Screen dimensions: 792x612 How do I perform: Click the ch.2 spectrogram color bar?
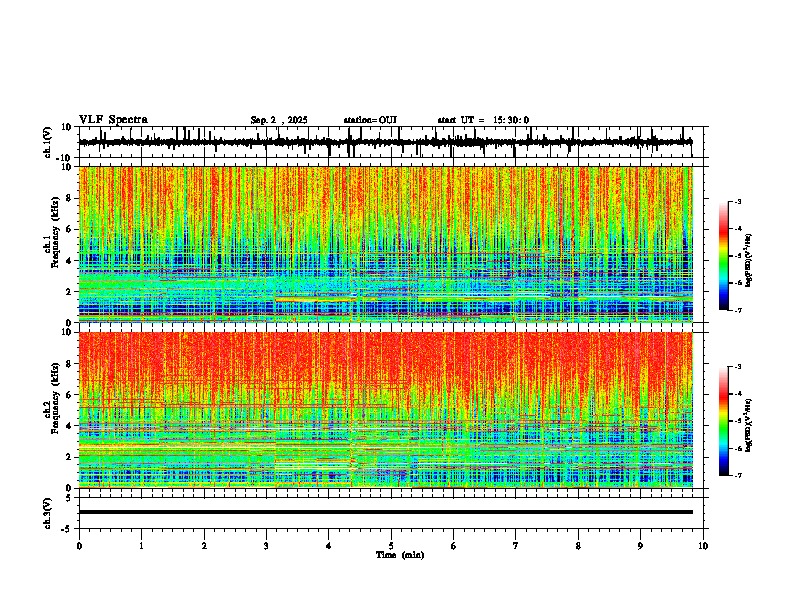(x=724, y=421)
